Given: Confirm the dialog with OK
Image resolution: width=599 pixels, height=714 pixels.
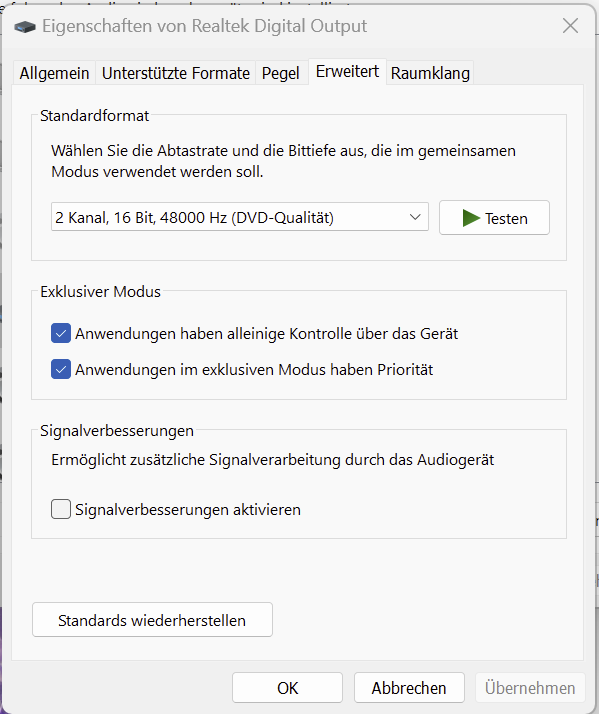Looking at the screenshot, I should click(x=287, y=688).
